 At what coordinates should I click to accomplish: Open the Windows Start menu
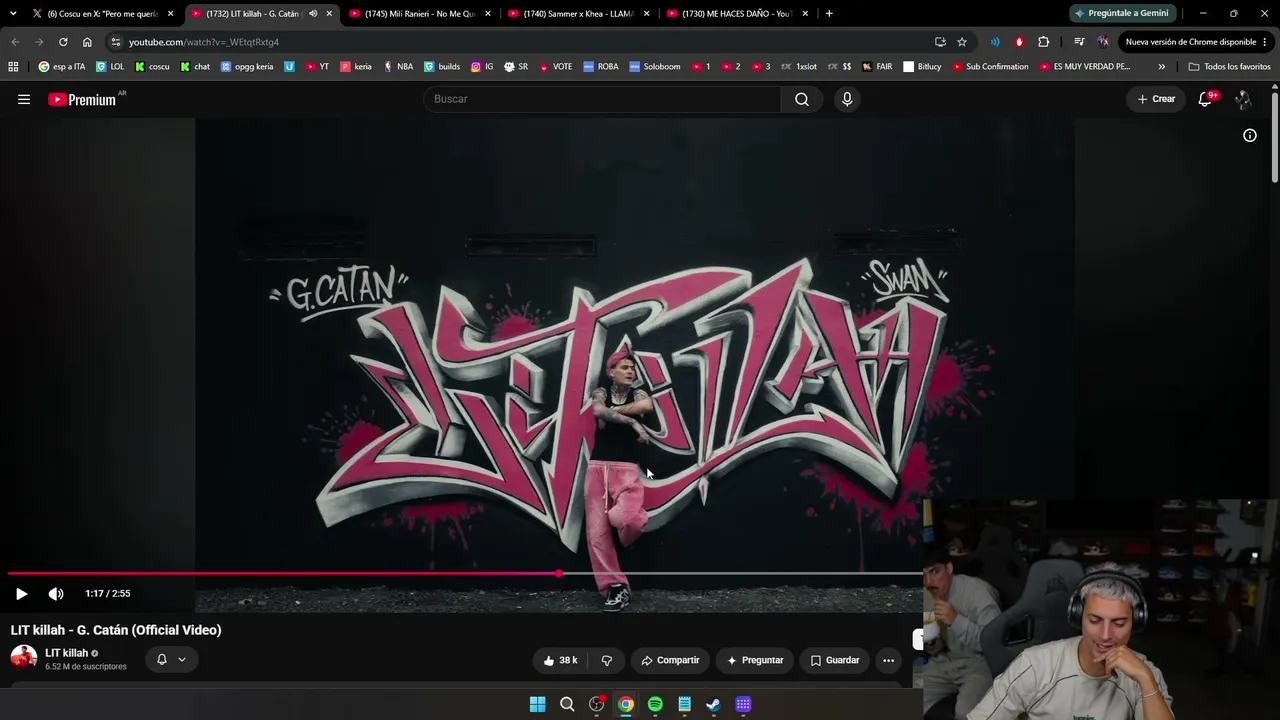tap(537, 704)
